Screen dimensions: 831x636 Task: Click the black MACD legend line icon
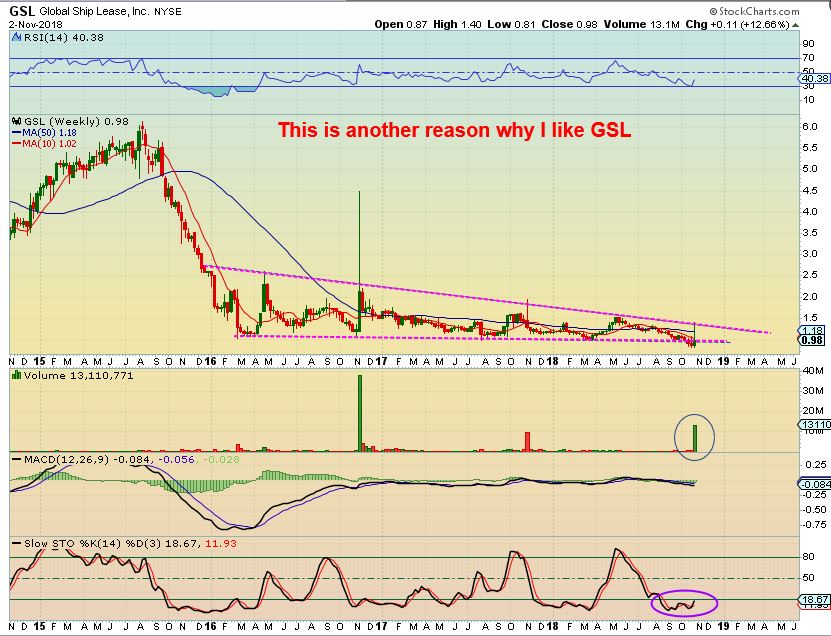point(16,460)
